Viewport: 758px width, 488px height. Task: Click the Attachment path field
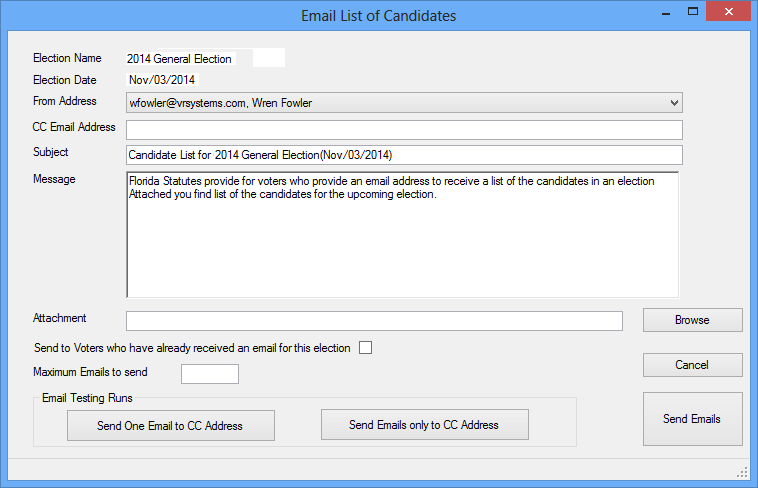pyautogui.click(x=374, y=321)
